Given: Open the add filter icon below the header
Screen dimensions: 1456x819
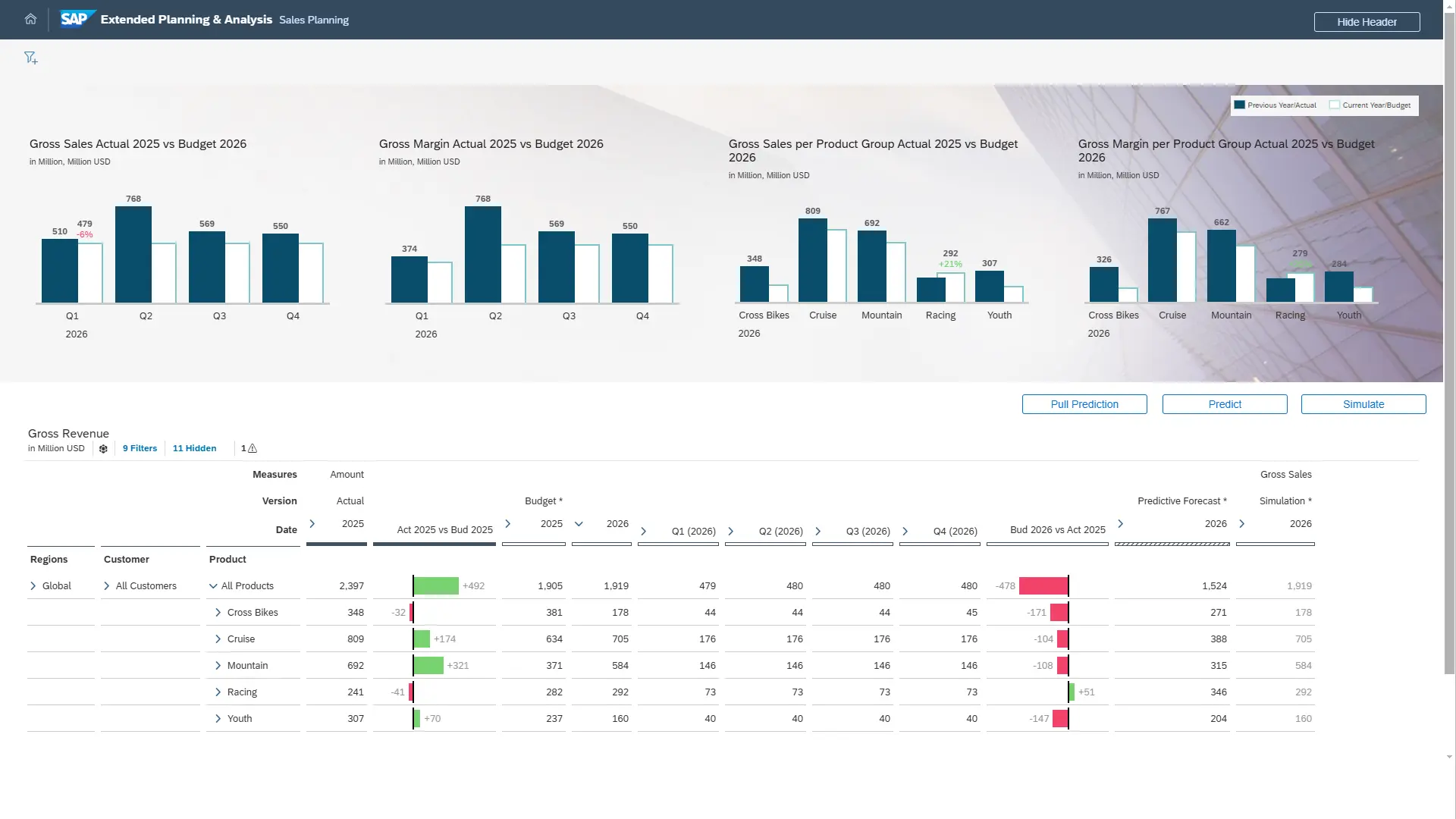Looking at the screenshot, I should pos(31,58).
